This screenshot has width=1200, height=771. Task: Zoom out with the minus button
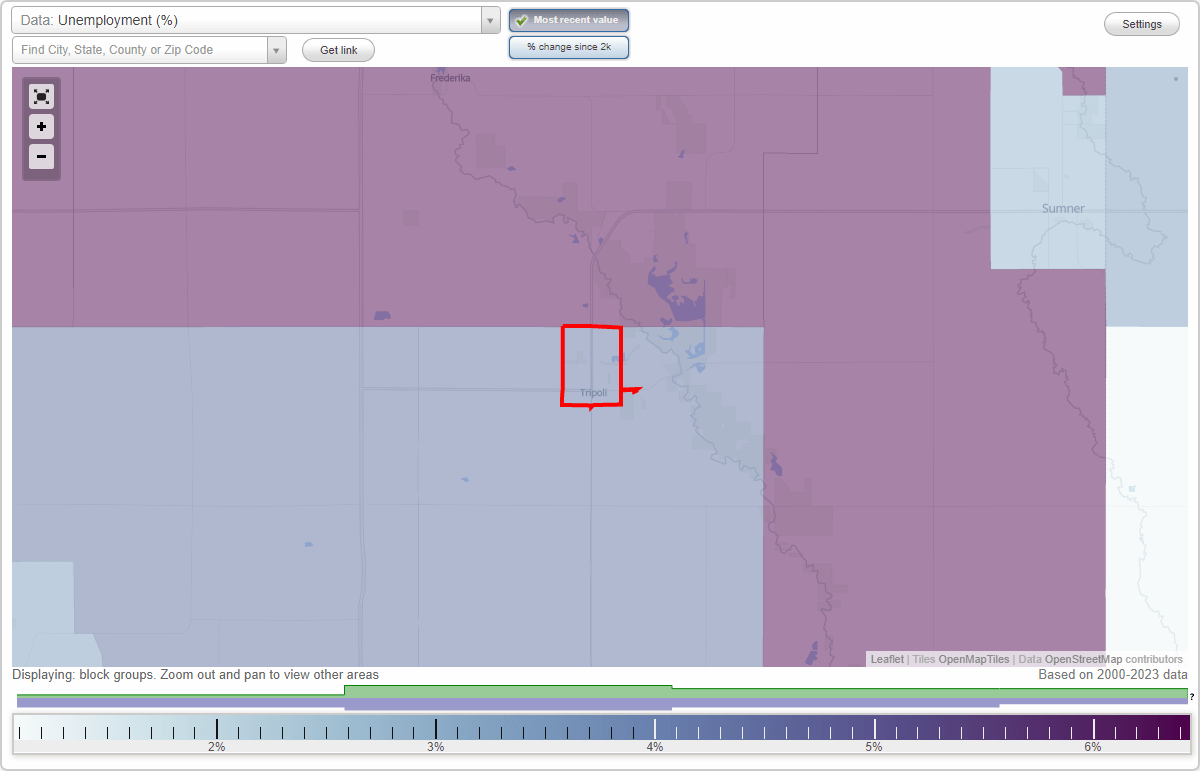(x=41, y=156)
